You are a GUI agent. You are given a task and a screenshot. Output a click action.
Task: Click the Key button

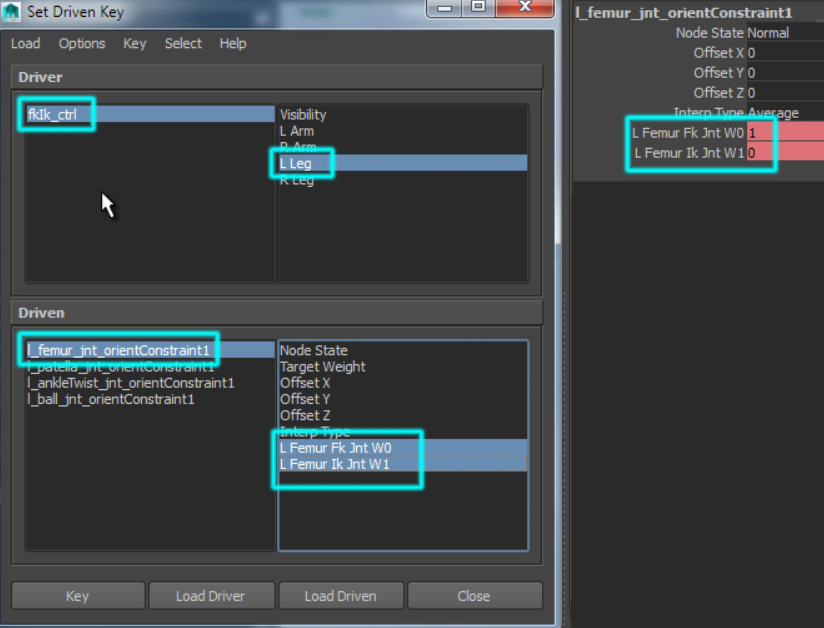pyautogui.click(x=78, y=595)
